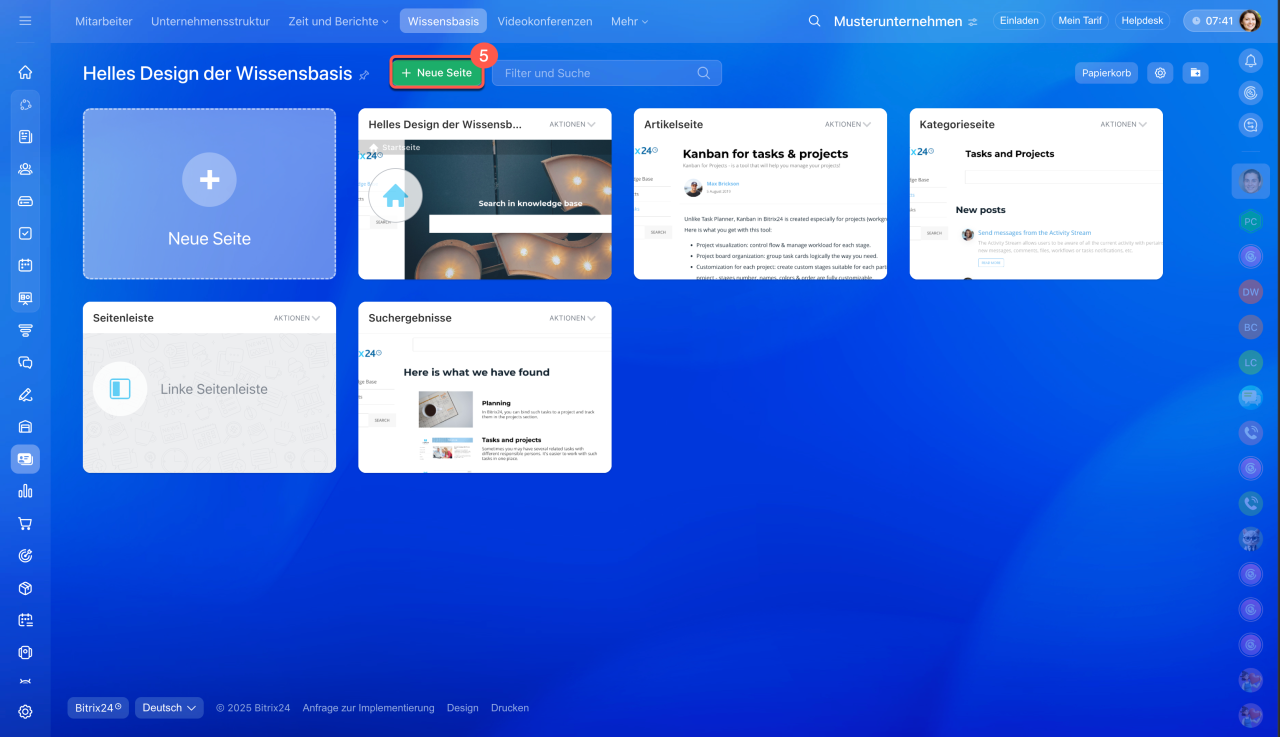
Task: Expand Aktionen menu on Artikelseite card
Action: click(847, 125)
